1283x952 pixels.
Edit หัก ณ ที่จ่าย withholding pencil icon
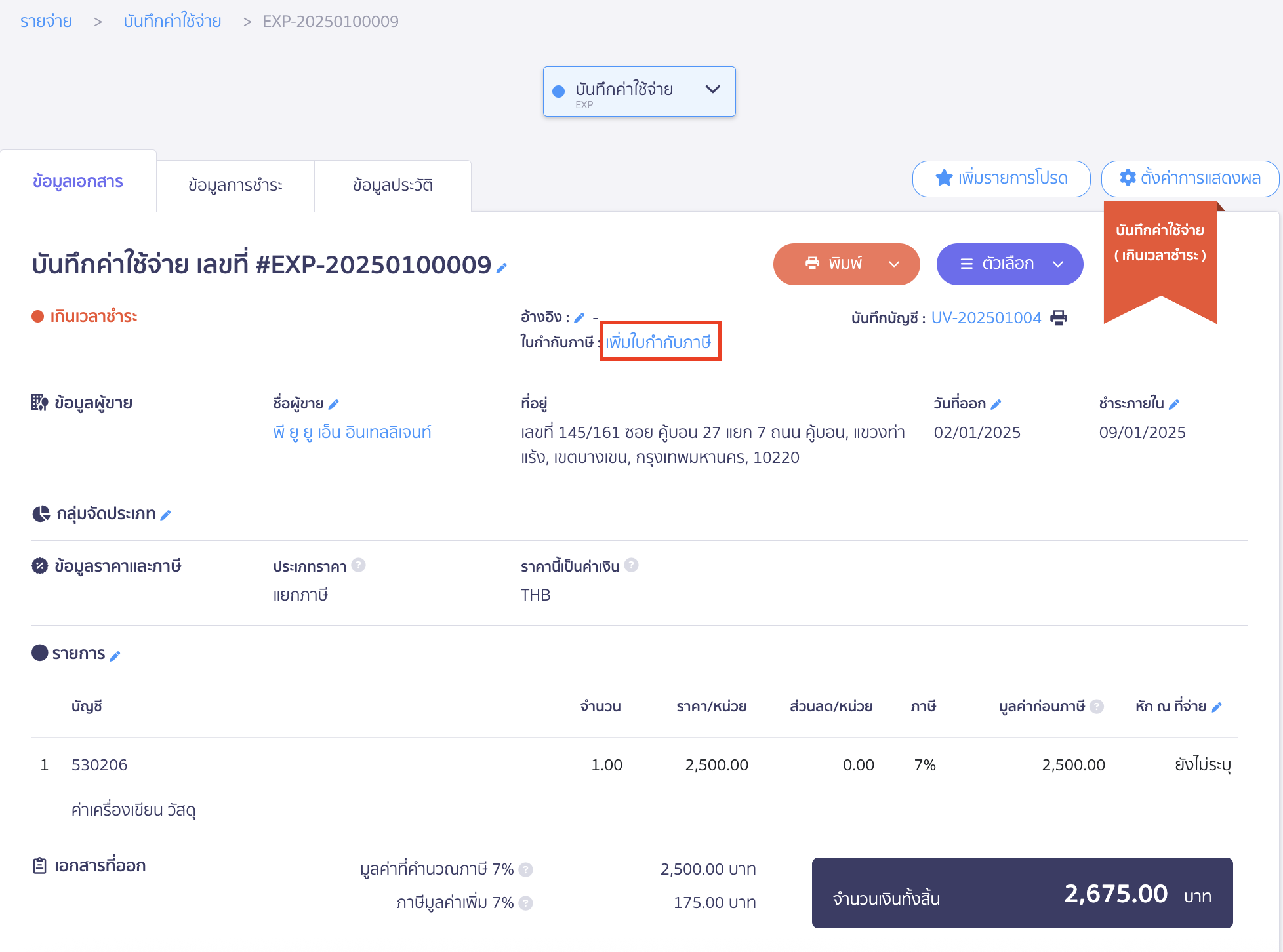coord(1216,707)
